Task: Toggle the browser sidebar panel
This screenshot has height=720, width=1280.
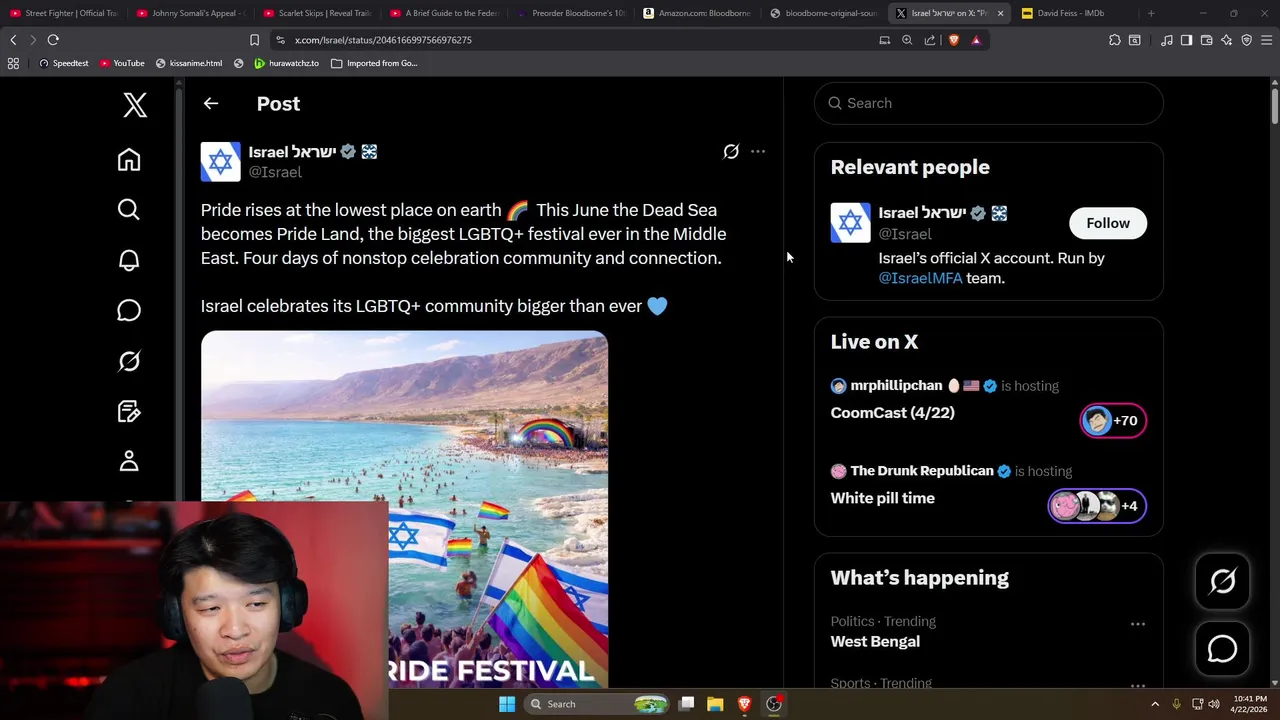Action: (x=1186, y=40)
